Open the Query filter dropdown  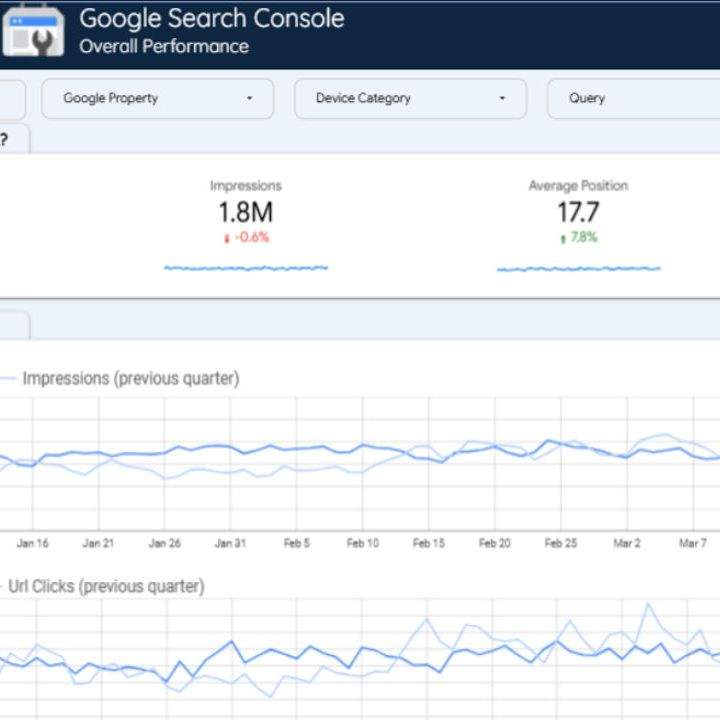click(x=634, y=99)
